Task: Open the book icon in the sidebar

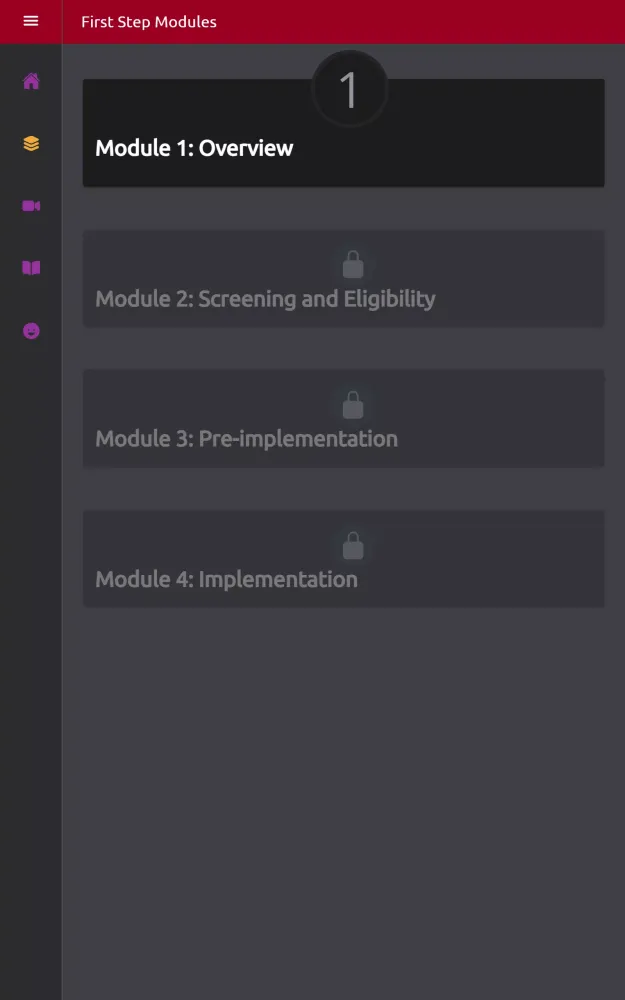Action: tap(30, 268)
